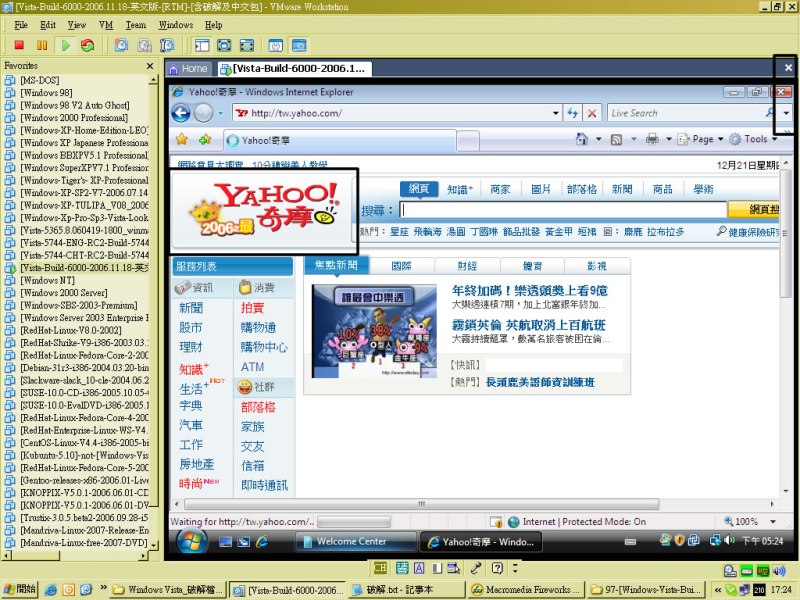The image size is (800, 600).
Task: Open the Page dropdown menu in IE
Action: [x=701, y=139]
